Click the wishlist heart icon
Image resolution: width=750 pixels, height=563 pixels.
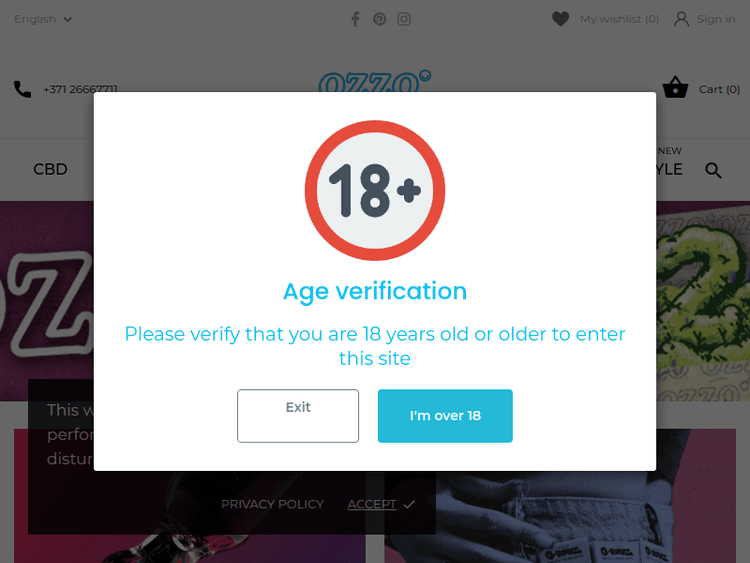(560, 19)
